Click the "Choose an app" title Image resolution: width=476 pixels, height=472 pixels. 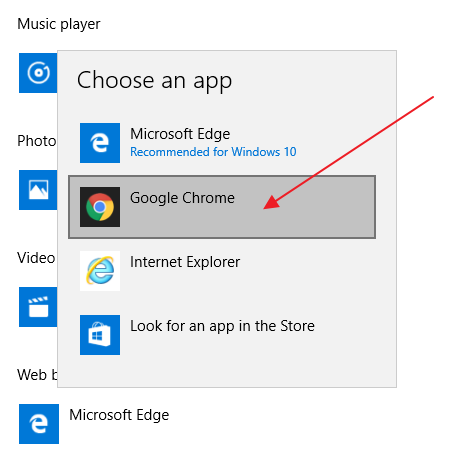click(154, 81)
